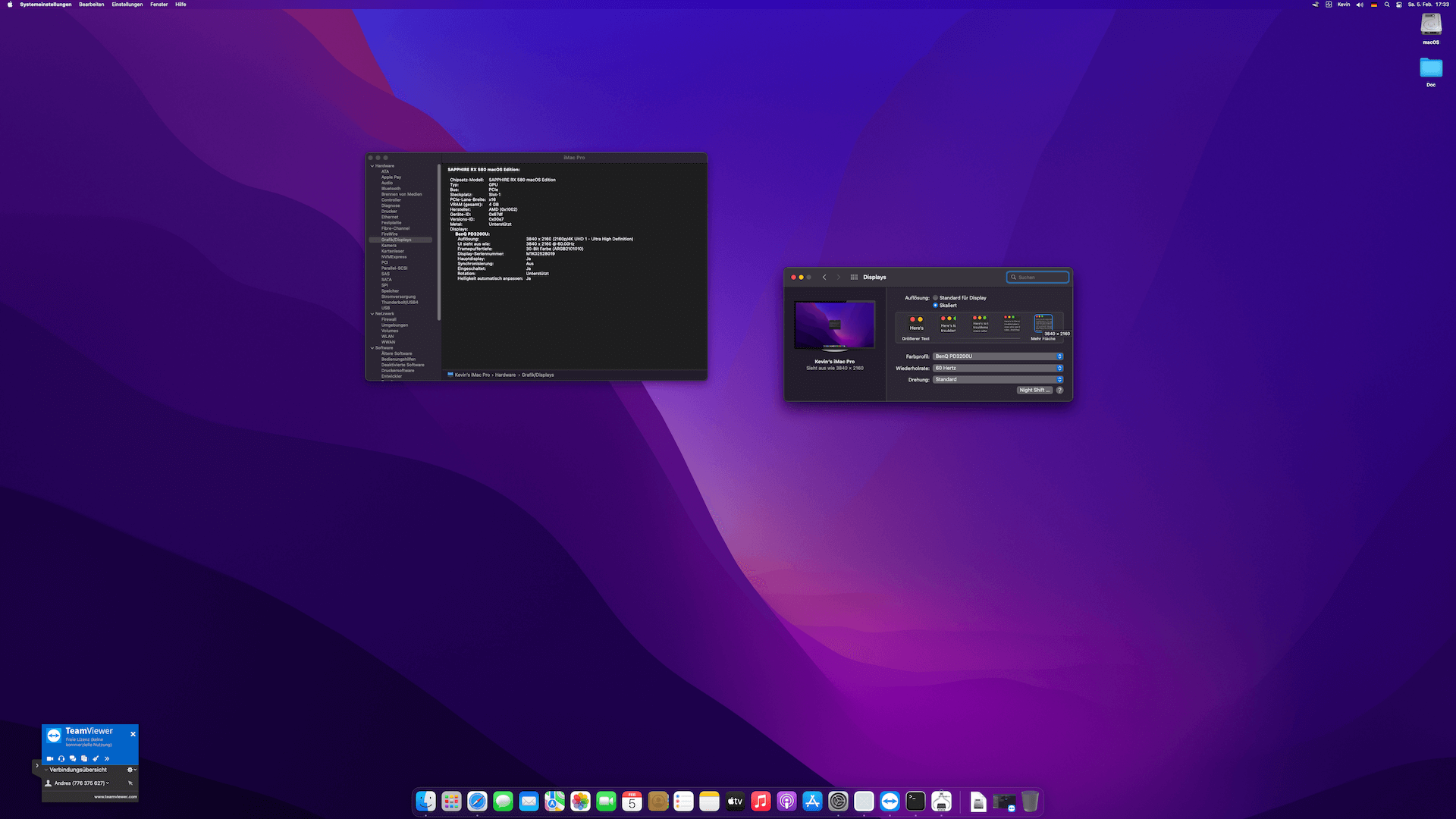Expand Andres session dropdown in TeamViewer

[108, 783]
